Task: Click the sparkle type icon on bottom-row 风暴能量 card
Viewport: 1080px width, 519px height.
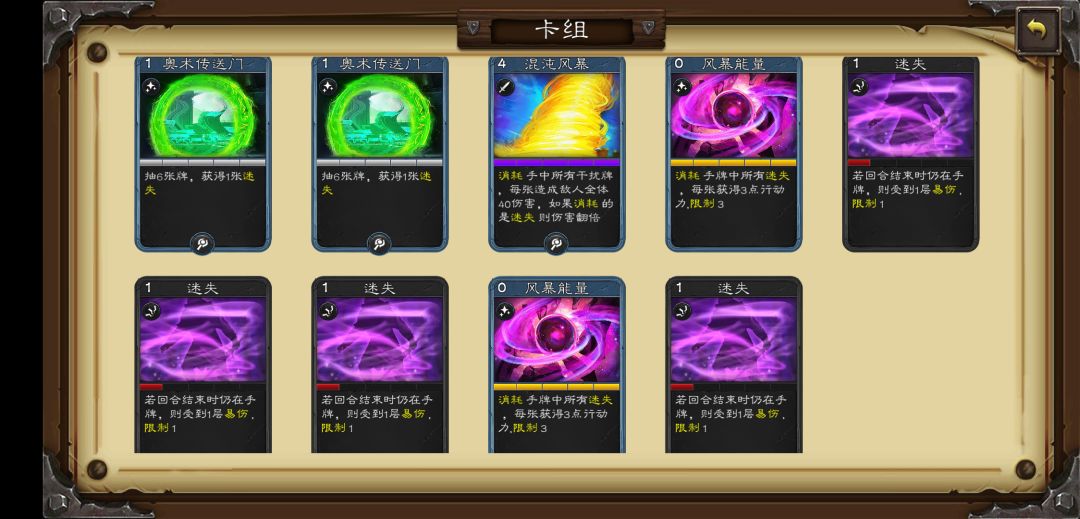Action: pyautogui.click(x=506, y=310)
